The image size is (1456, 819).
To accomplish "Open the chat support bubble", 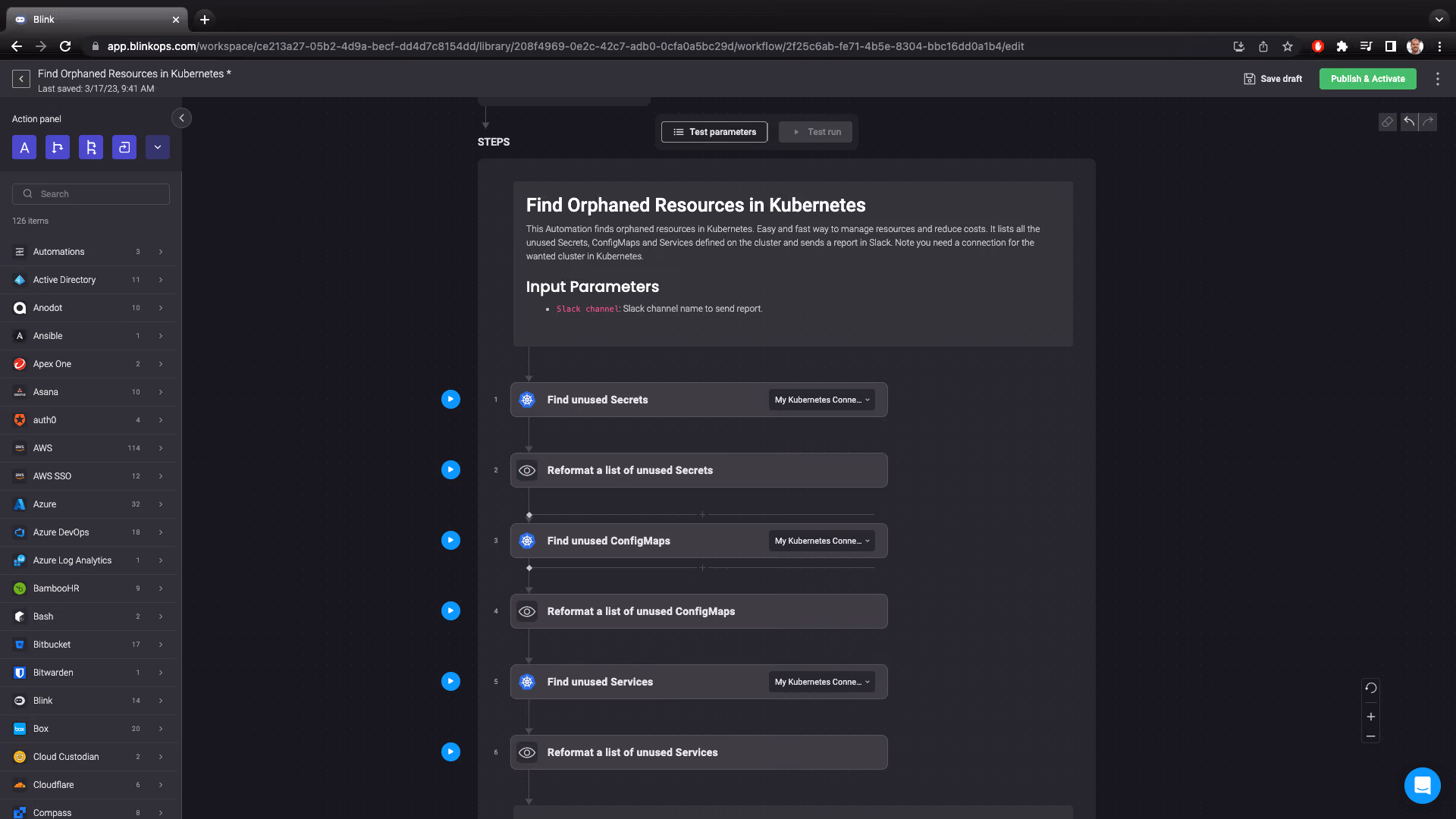I will pos(1422,785).
